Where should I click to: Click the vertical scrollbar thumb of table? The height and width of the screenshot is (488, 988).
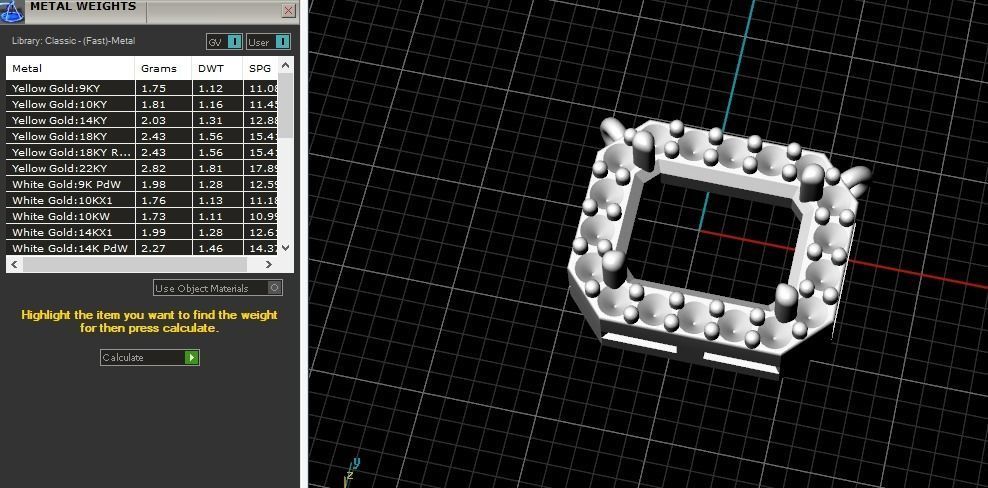(285, 105)
